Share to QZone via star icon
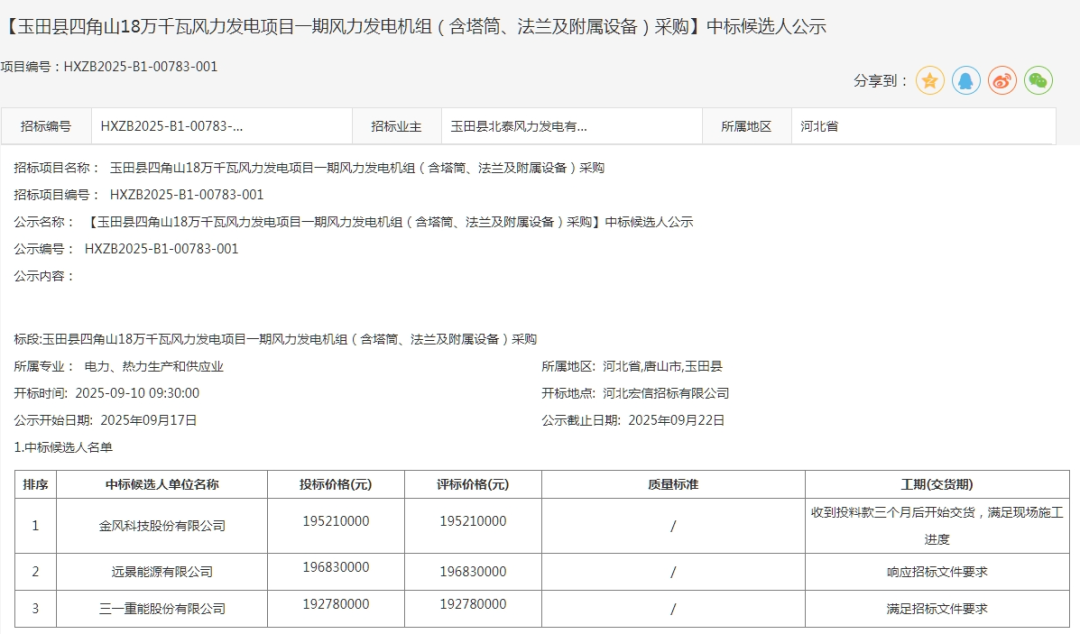Screen dimensions: 1080x634 pos(930,81)
